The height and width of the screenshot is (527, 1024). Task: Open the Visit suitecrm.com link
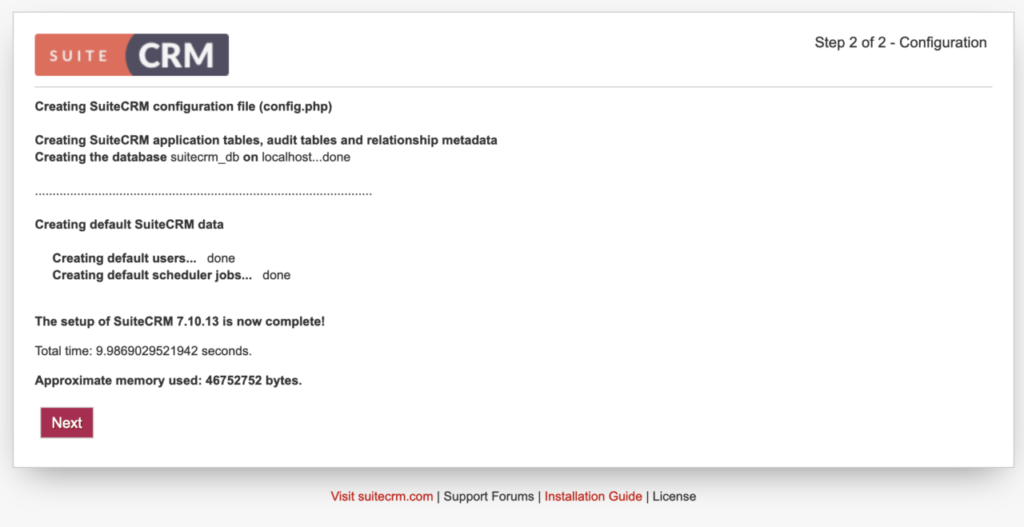tap(381, 496)
